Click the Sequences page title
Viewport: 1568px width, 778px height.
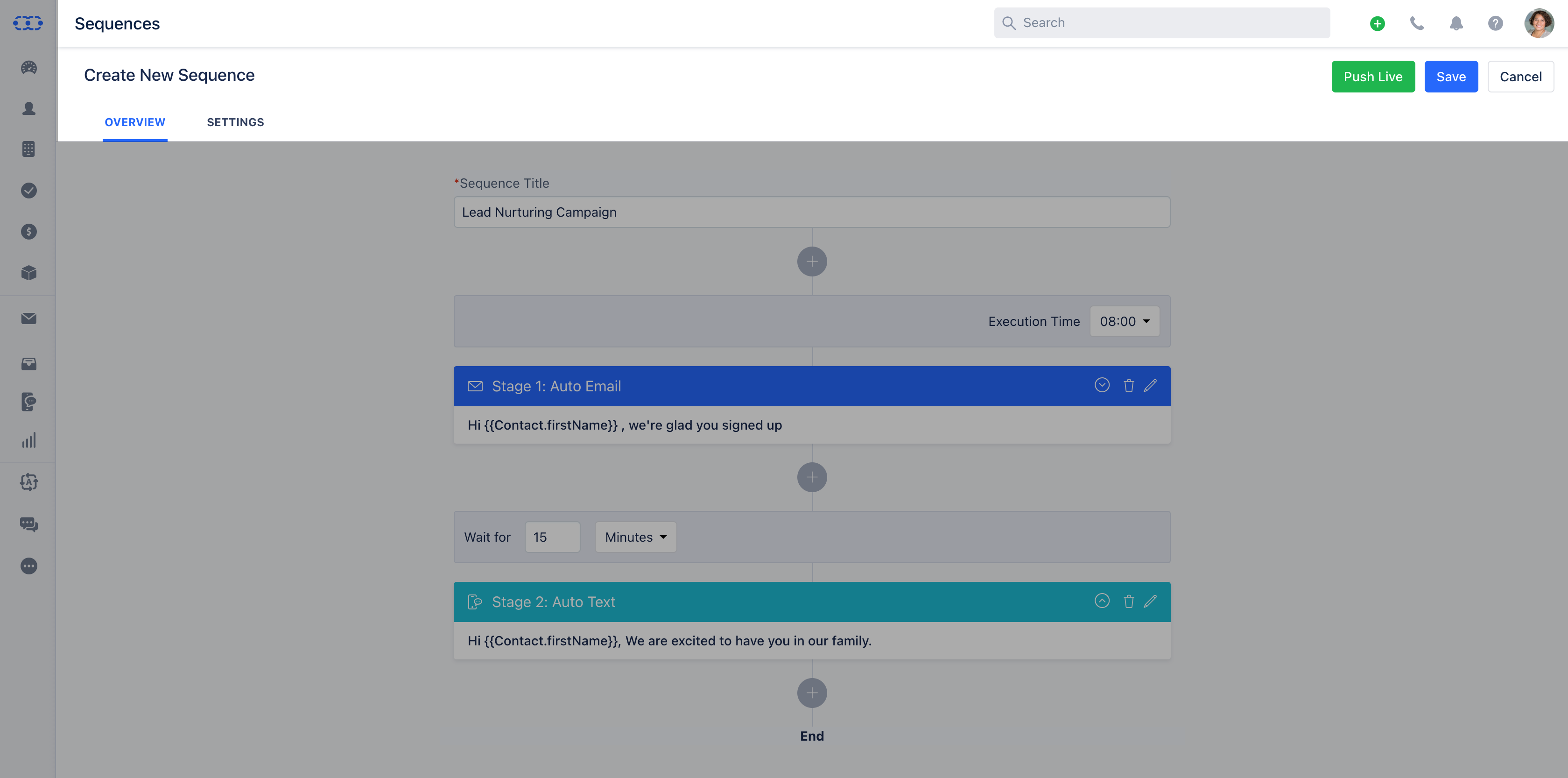click(x=117, y=24)
